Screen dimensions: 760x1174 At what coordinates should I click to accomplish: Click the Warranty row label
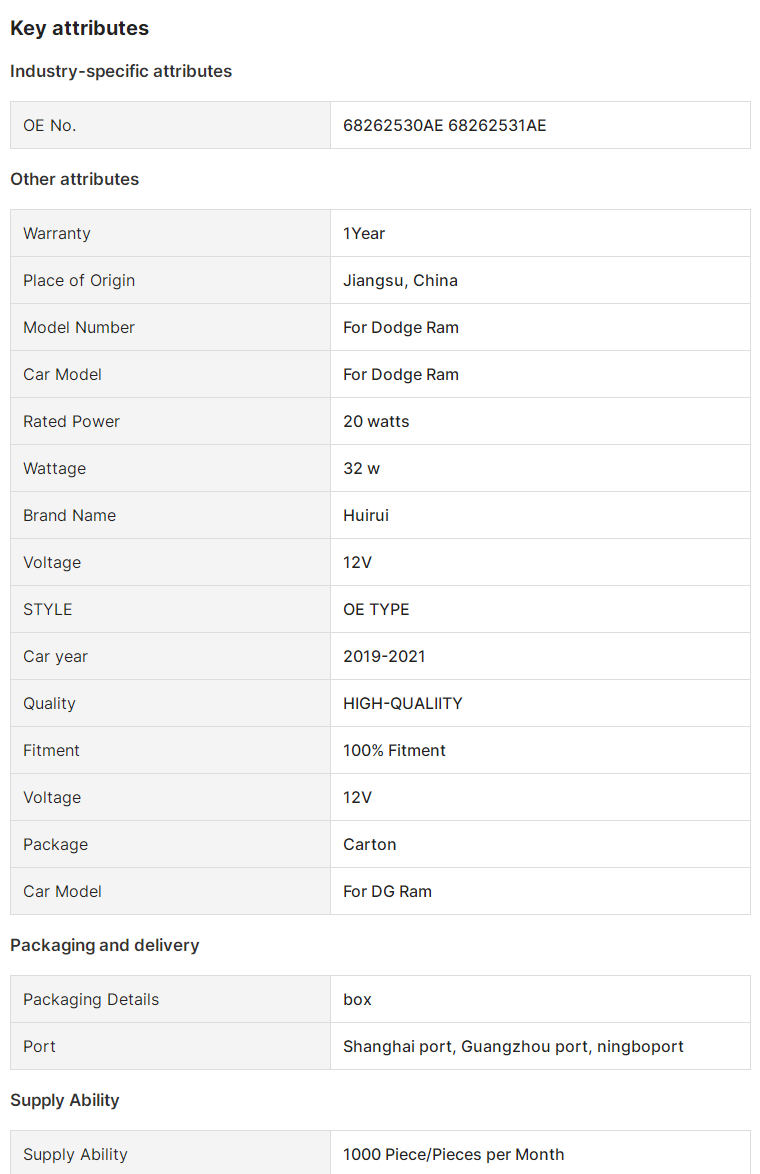57,233
